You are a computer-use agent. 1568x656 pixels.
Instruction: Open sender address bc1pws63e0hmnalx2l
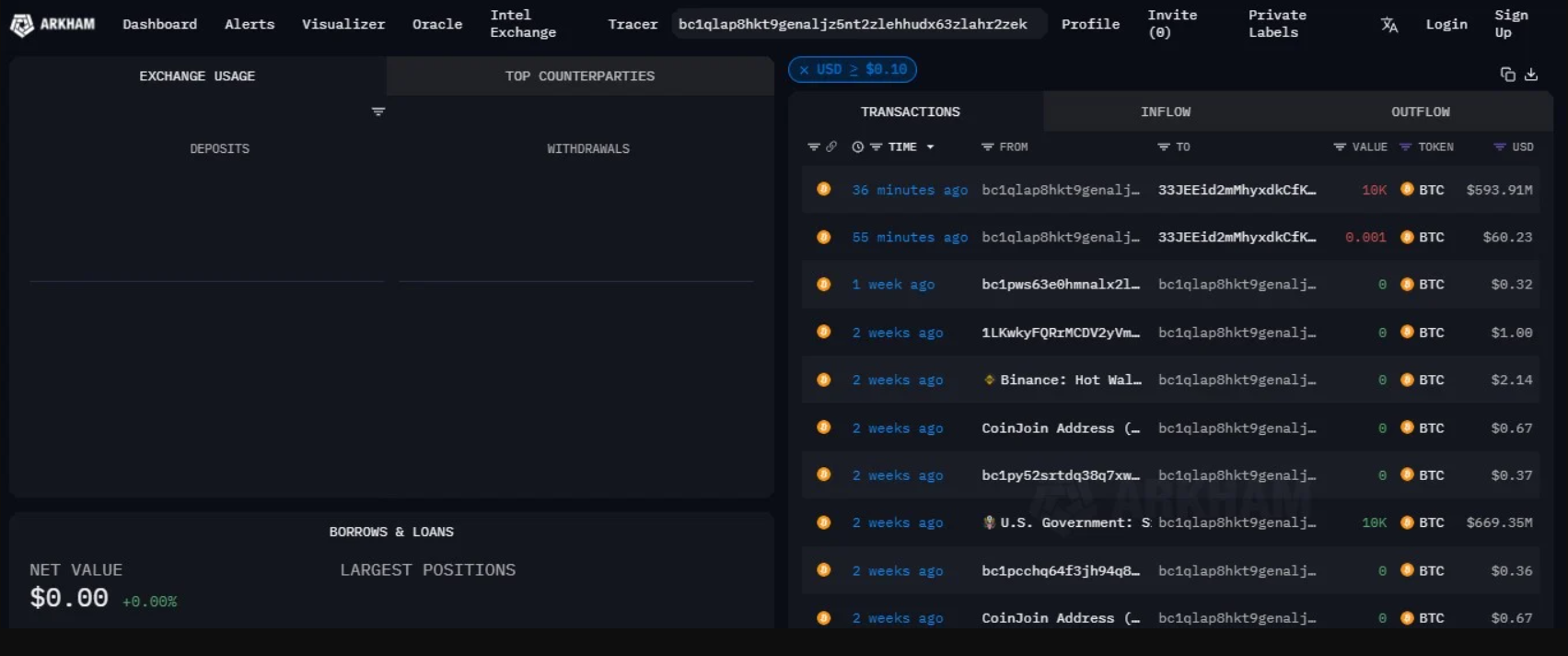(1061, 285)
